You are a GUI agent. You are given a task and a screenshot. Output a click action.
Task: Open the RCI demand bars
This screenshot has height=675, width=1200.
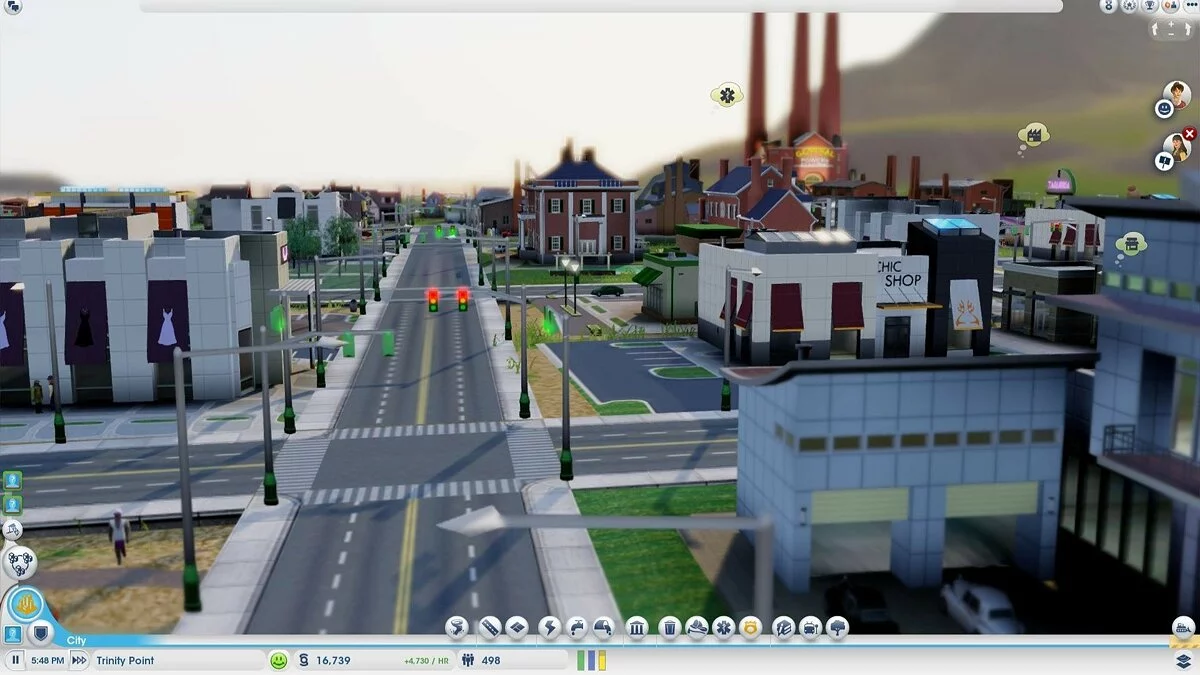pyautogui.click(x=591, y=660)
